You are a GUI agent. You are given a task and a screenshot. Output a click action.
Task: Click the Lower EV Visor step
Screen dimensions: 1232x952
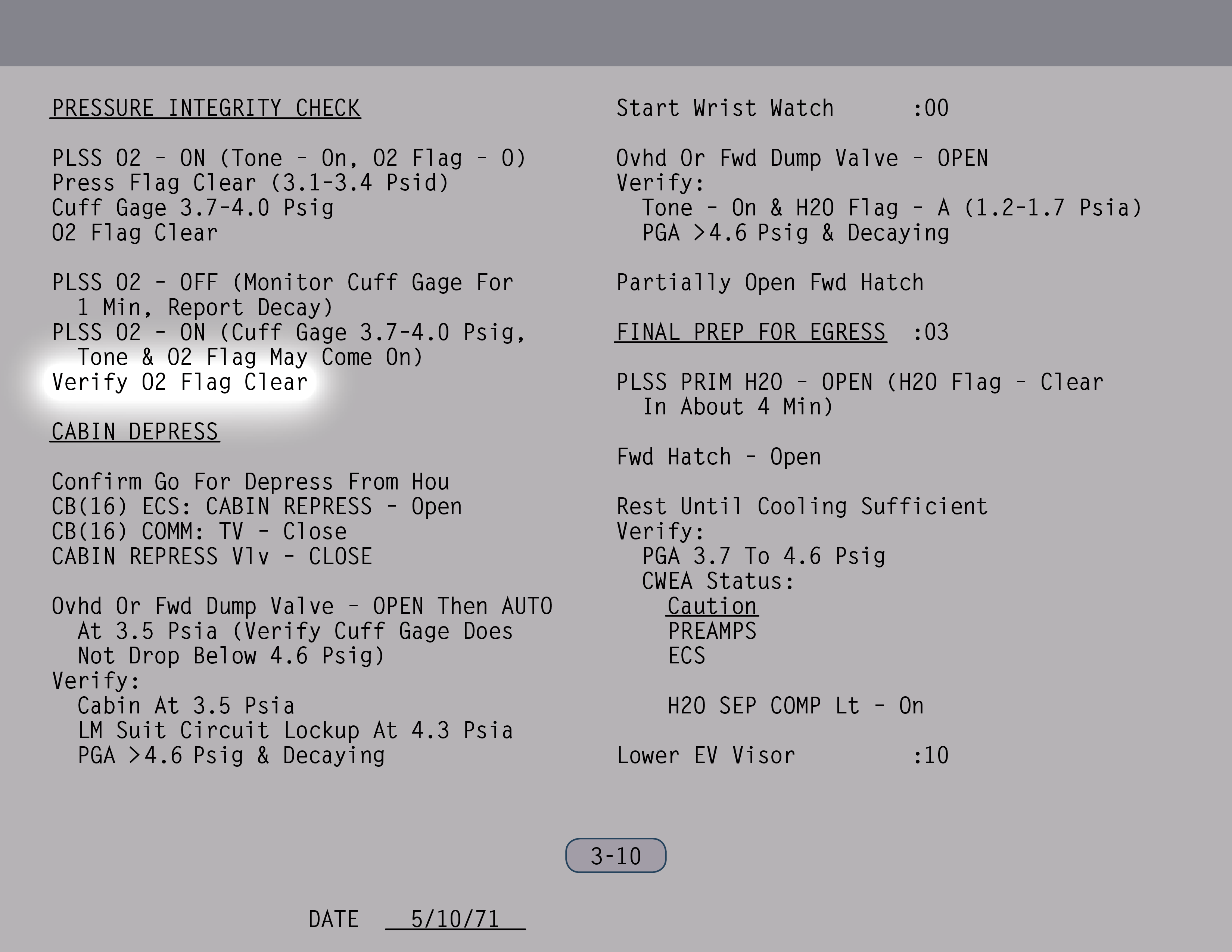[706, 756]
